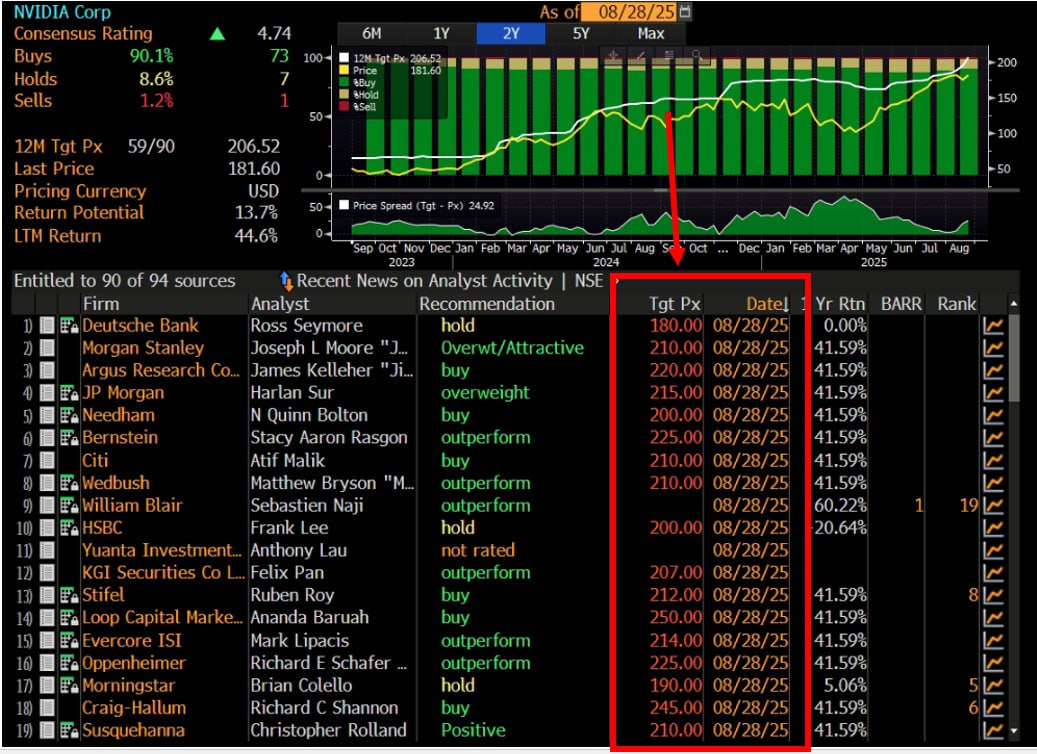Sort table by Analyst column header

pos(280,304)
